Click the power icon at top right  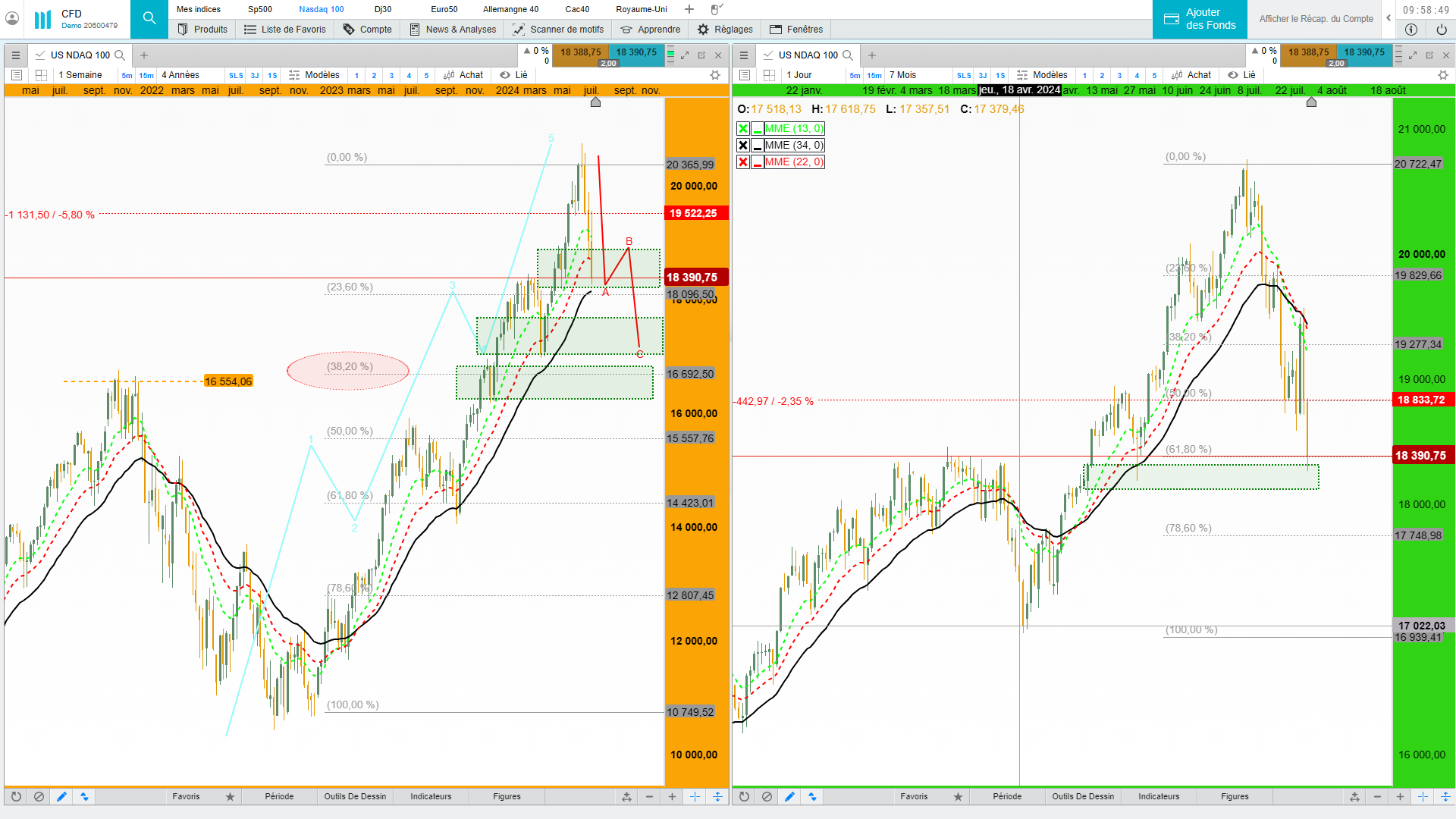[1441, 30]
